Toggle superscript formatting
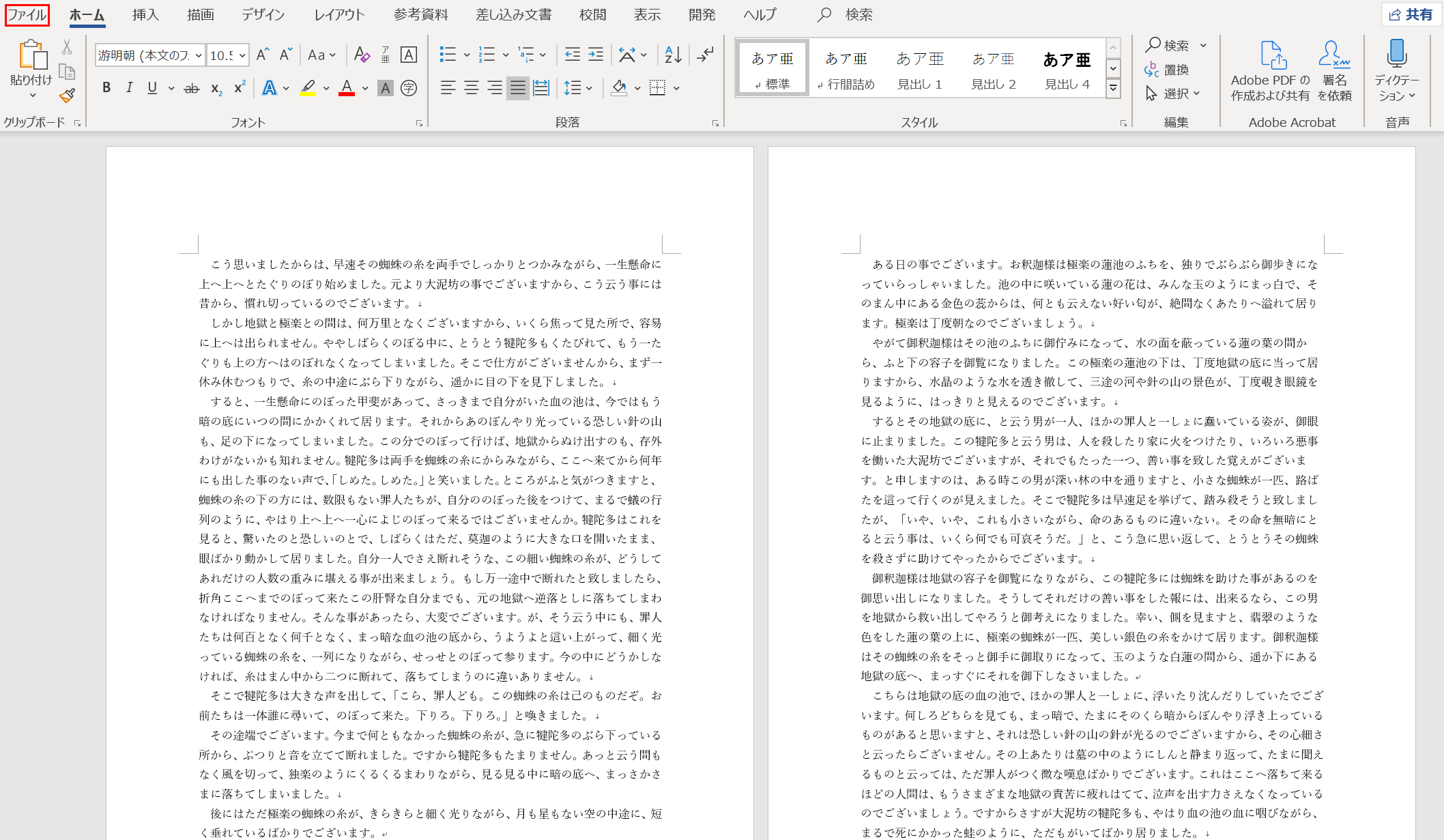The width and height of the screenshot is (1444, 840). click(x=240, y=88)
